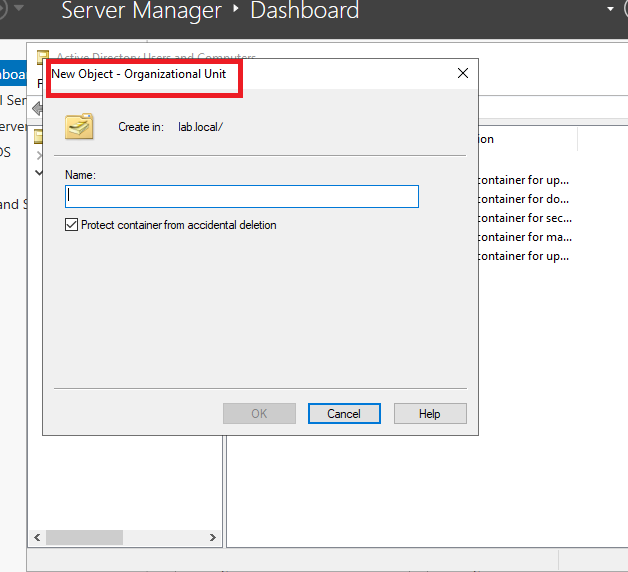Click the horizontal scrollbar right arrow

[x=213, y=538]
